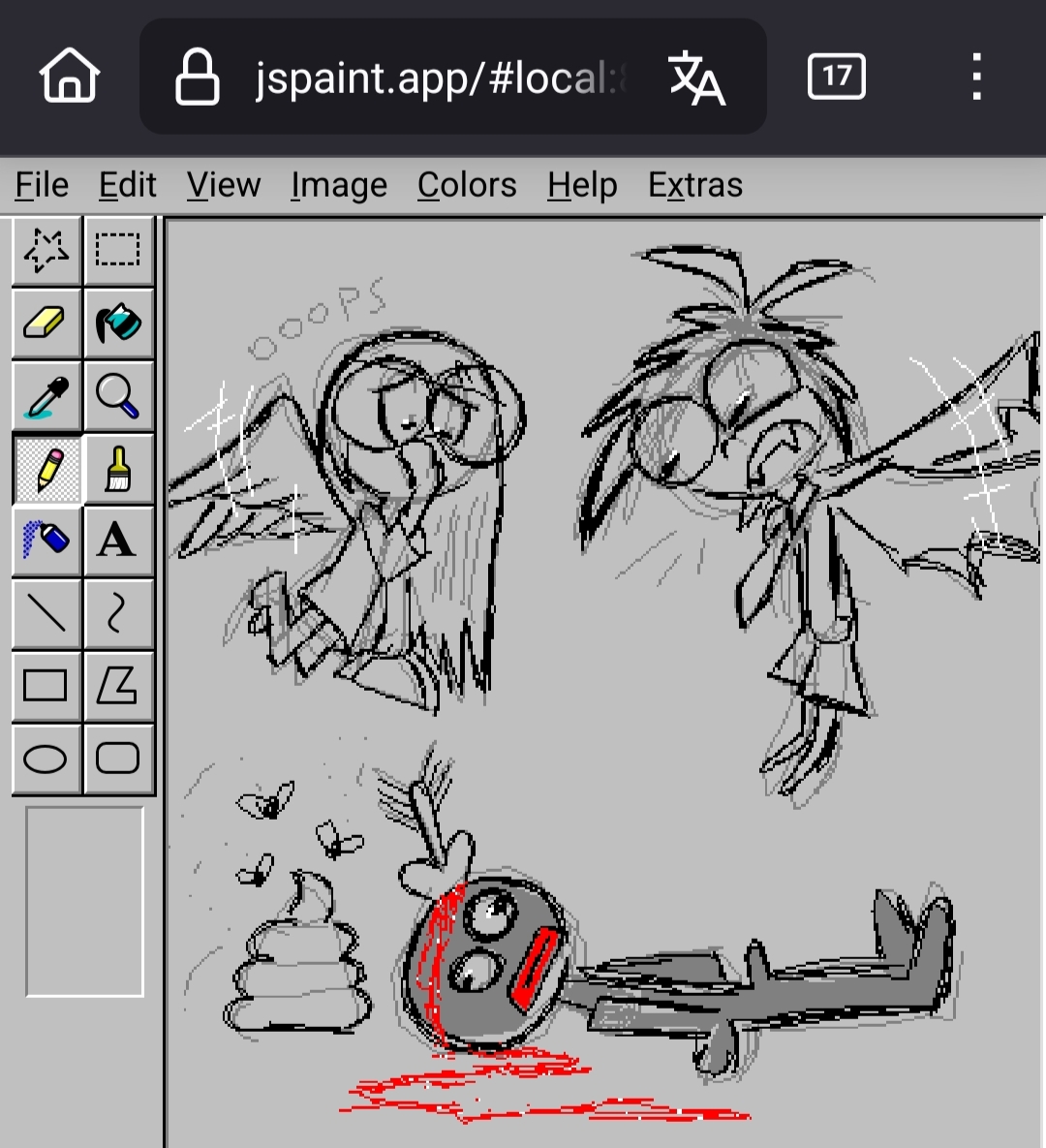The width and height of the screenshot is (1046, 1148).
Task: Open the Colors menu
Action: (467, 184)
